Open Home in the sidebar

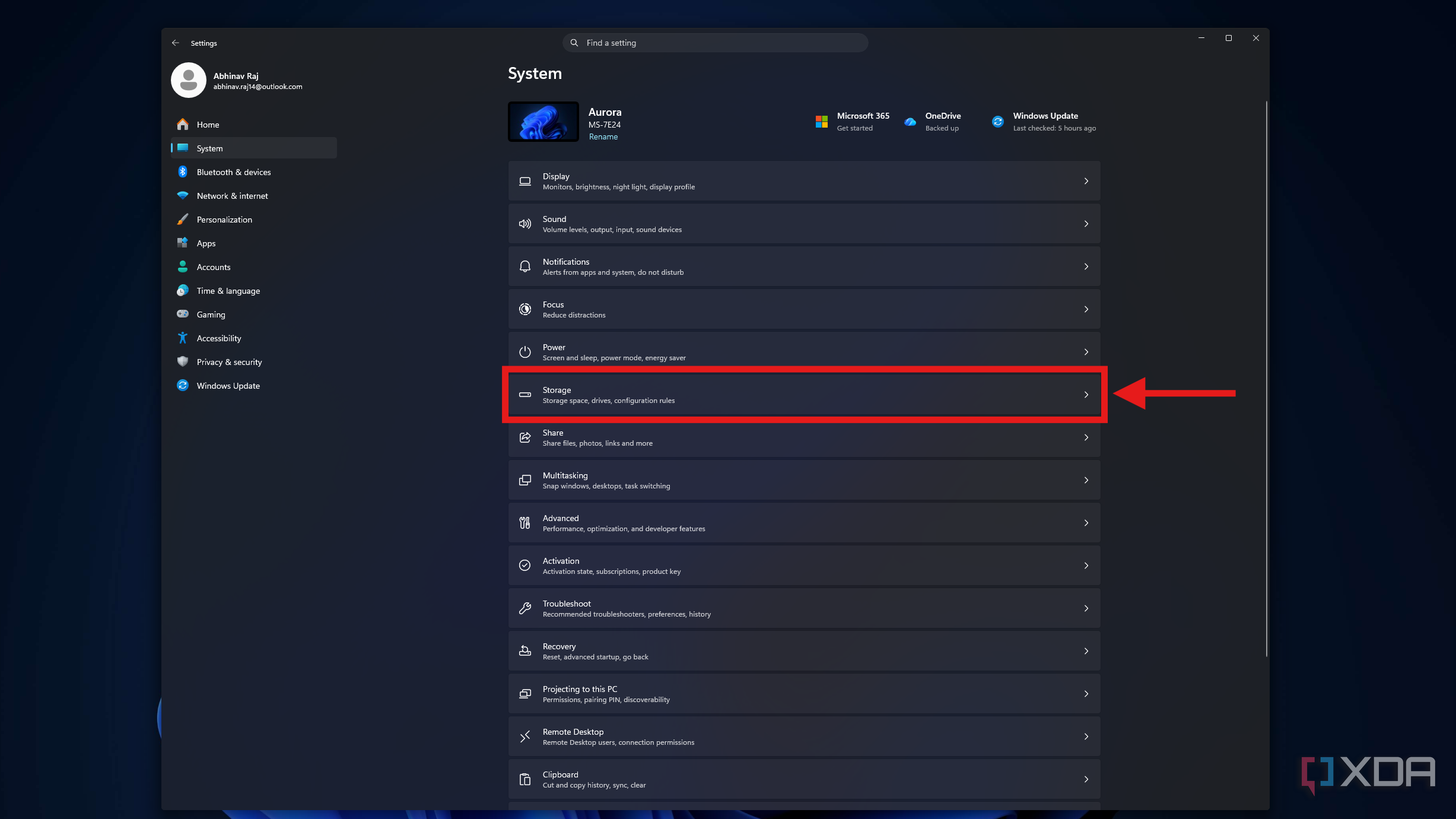pos(254,125)
